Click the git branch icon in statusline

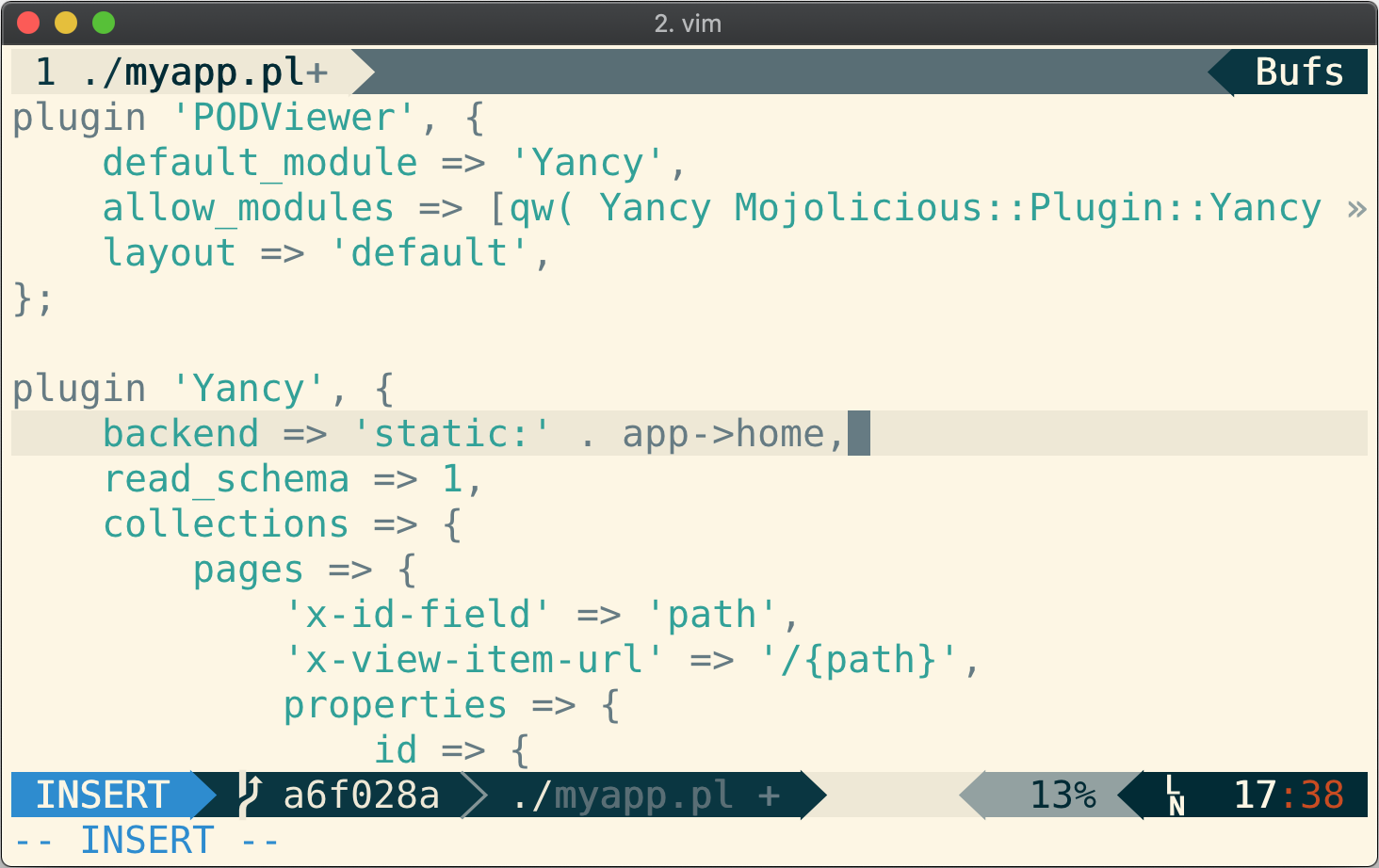pyautogui.click(x=249, y=796)
